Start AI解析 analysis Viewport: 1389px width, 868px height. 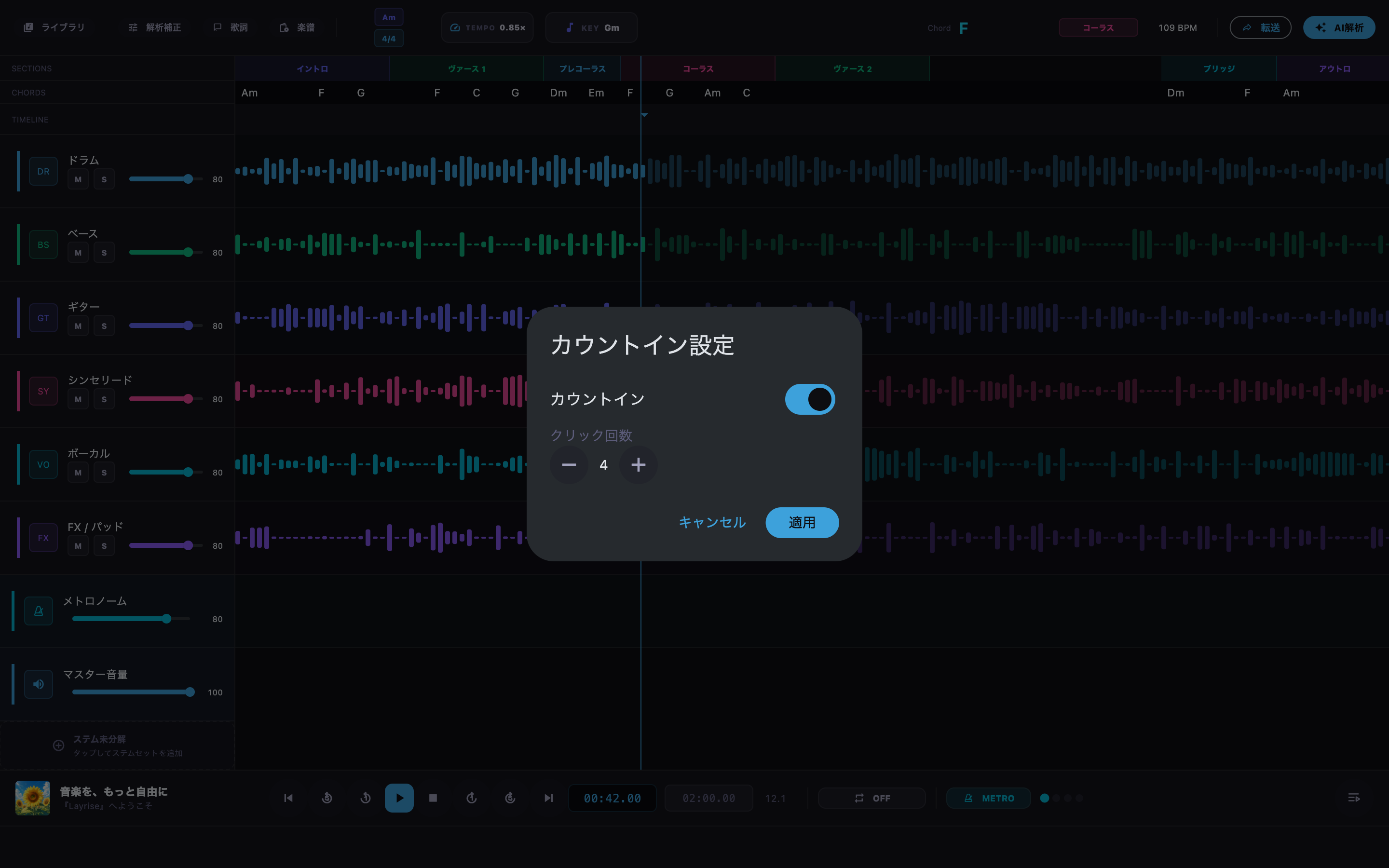(x=1339, y=27)
